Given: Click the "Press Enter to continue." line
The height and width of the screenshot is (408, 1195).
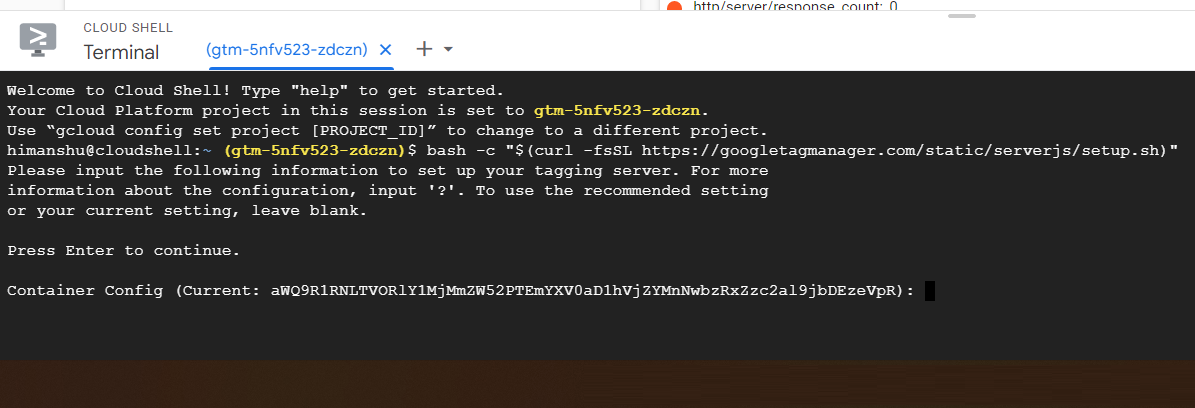Looking at the screenshot, I should click(x=123, y=251).
